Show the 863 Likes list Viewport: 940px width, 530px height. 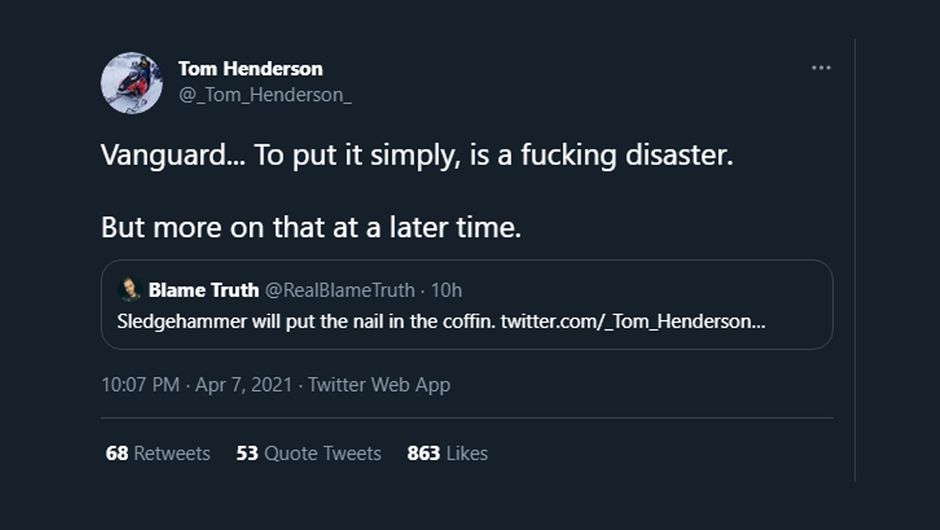pos(447,454)
